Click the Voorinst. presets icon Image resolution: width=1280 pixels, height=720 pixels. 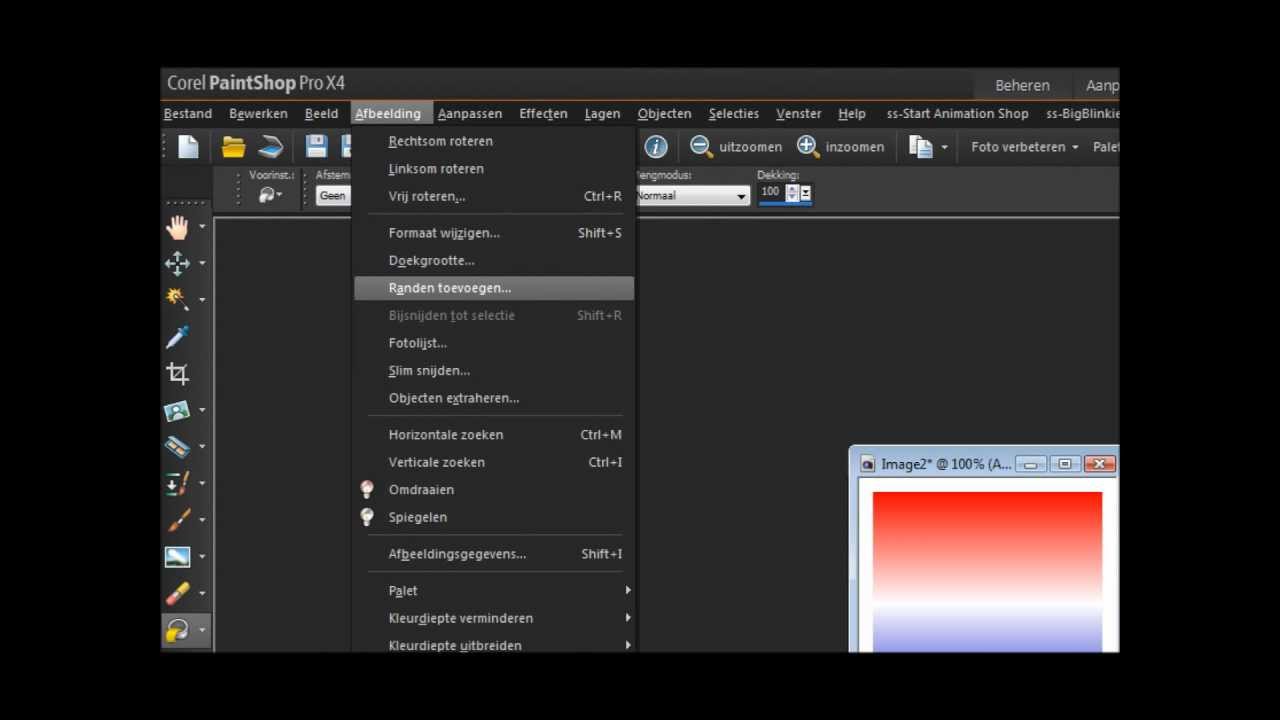point(268,195)
